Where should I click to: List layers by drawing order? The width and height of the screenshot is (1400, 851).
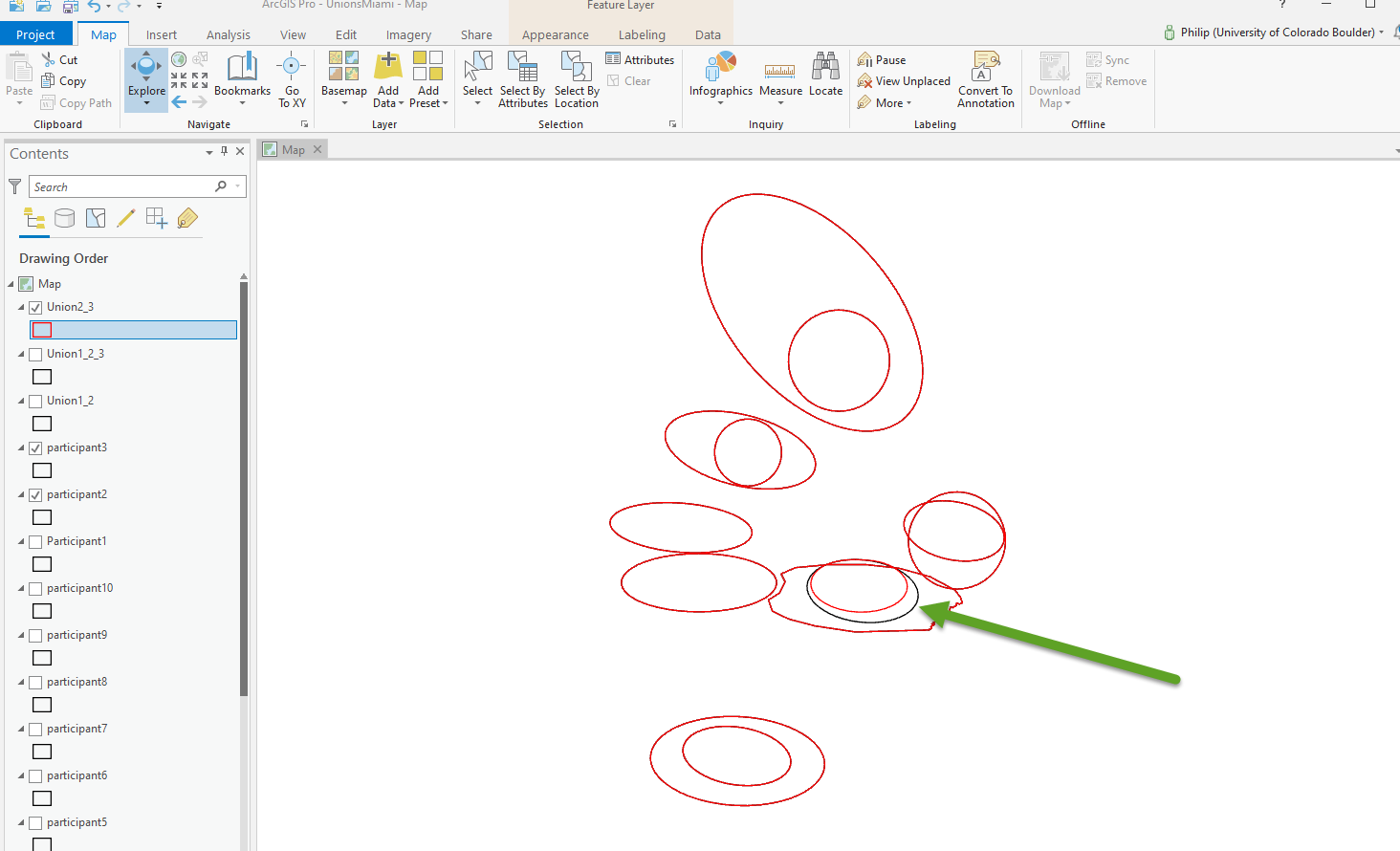(34, 219)
